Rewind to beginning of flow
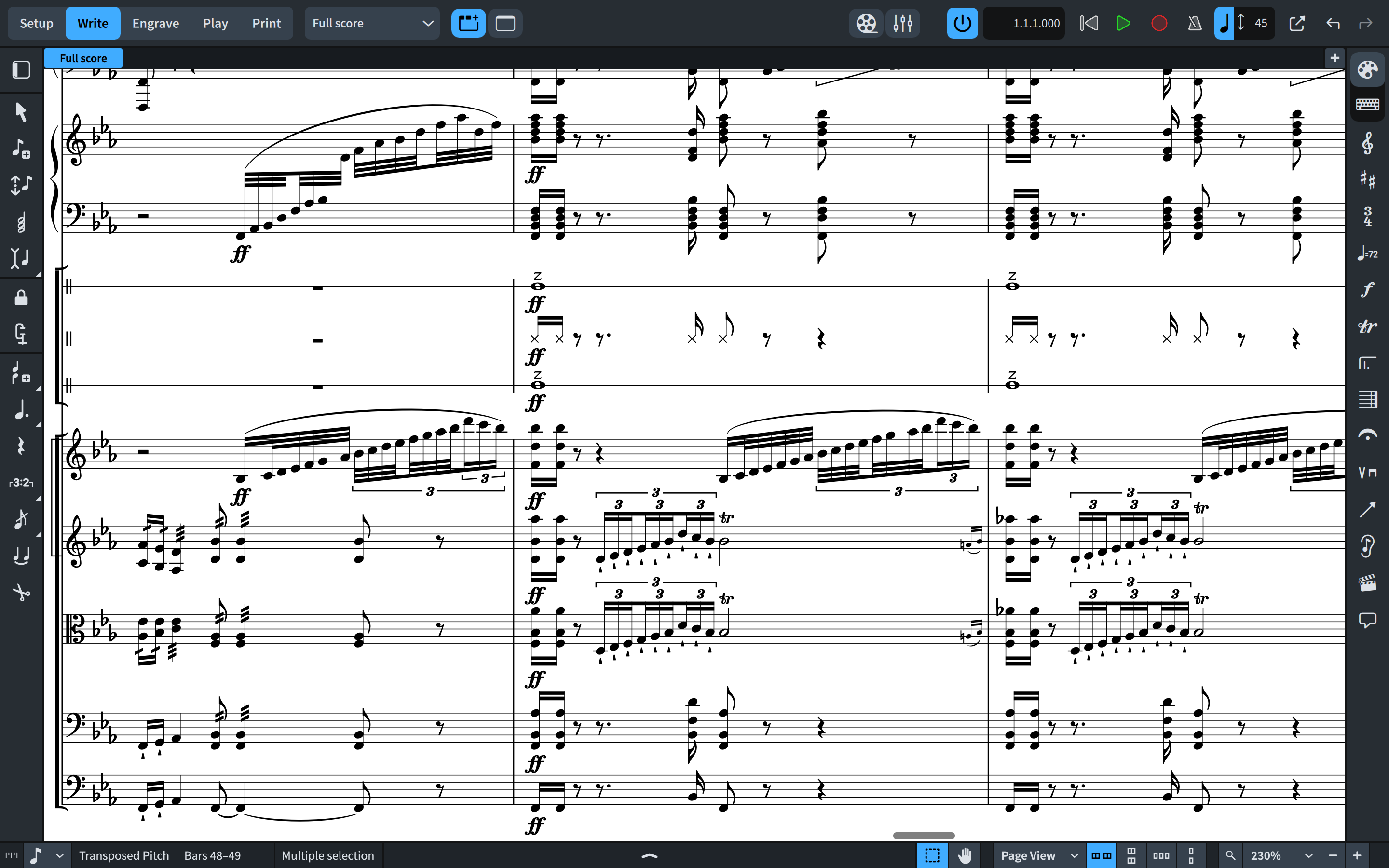The width and height of the screenshot is (1389, 868). (x=1089, y=24)
